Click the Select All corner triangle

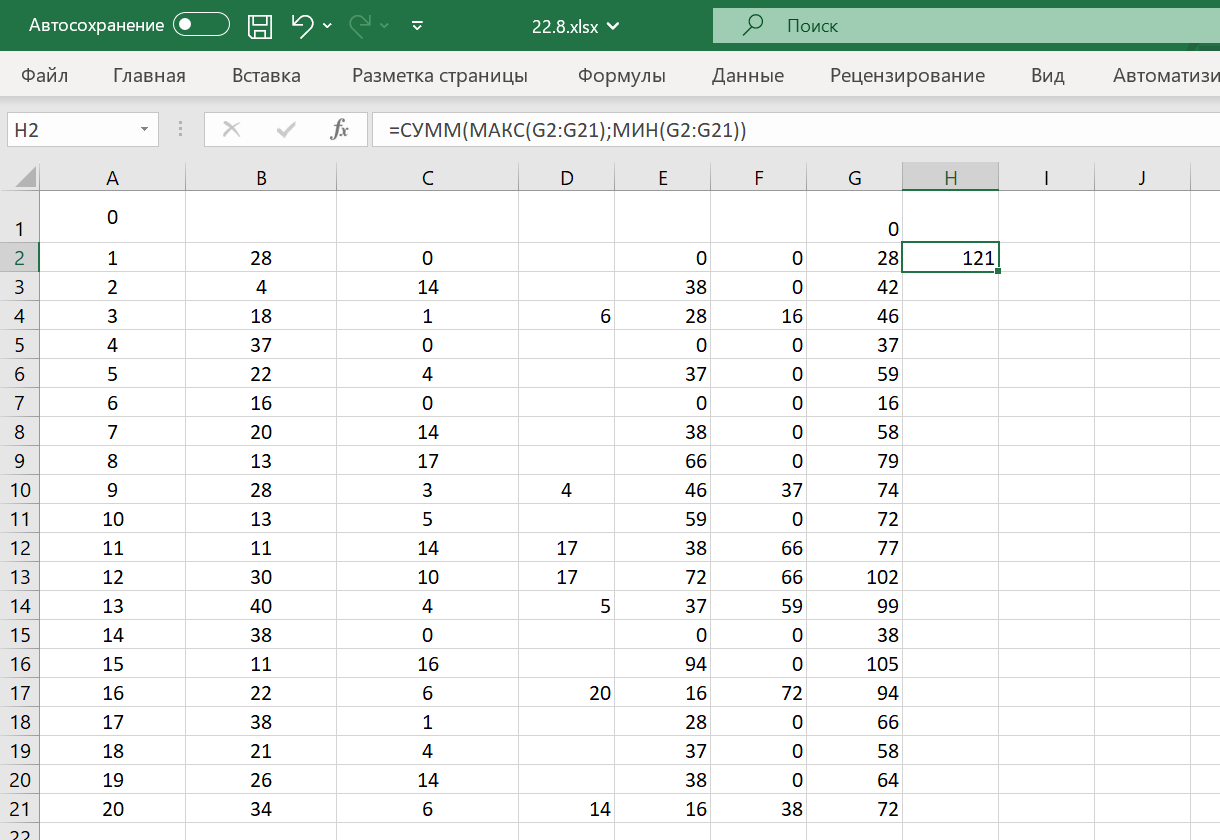tap(24, 178)
